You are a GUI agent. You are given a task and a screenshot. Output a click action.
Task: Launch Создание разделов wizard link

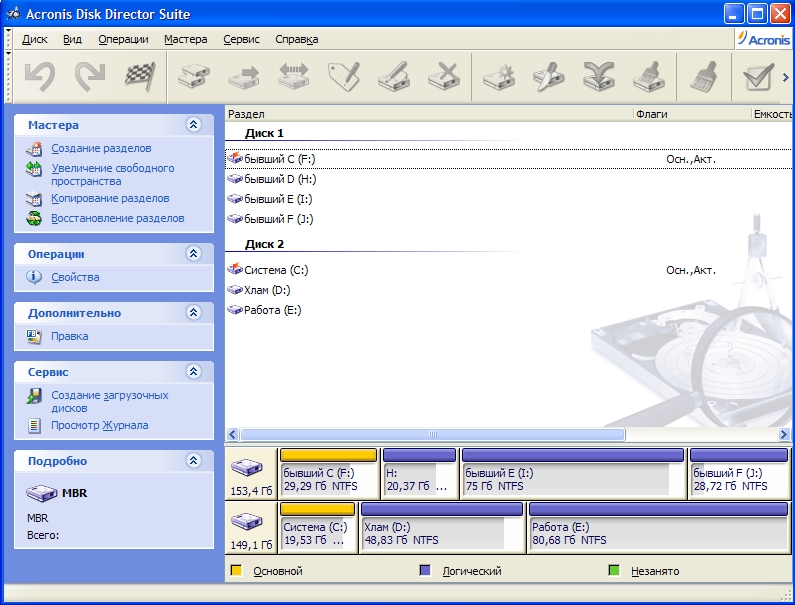101,149
